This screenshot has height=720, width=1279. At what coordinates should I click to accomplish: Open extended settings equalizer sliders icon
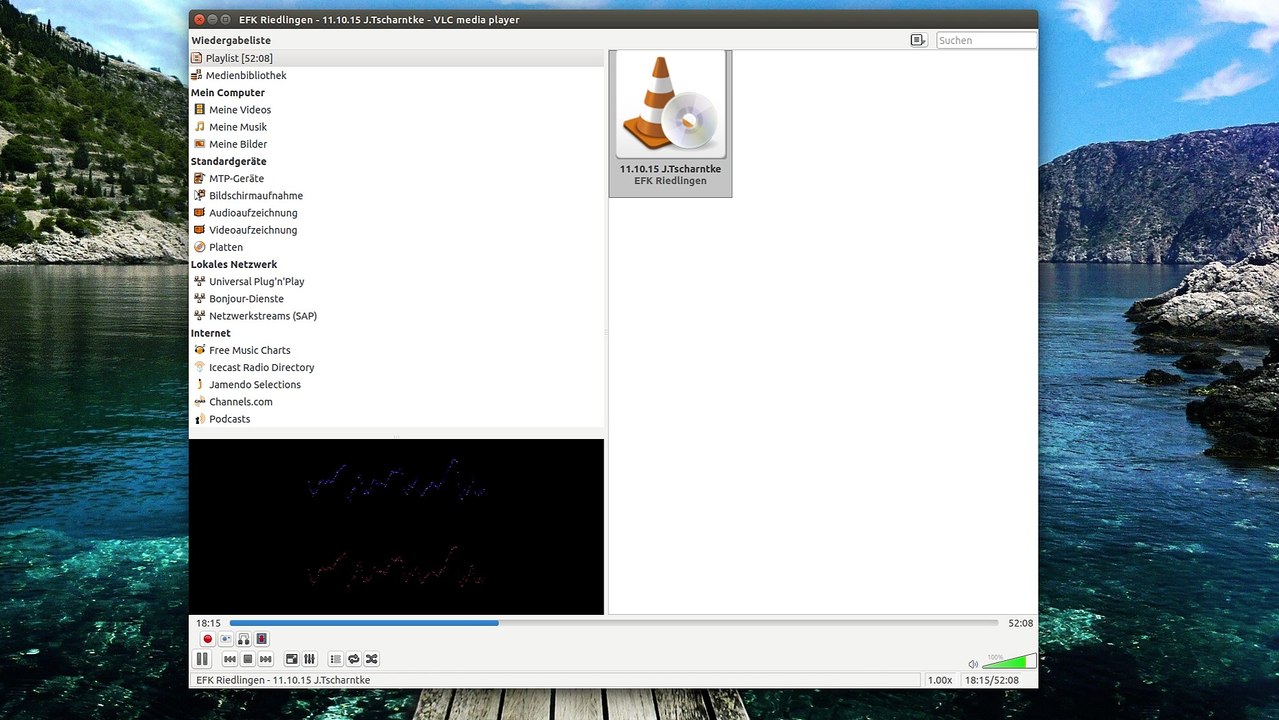coord(310,659)
